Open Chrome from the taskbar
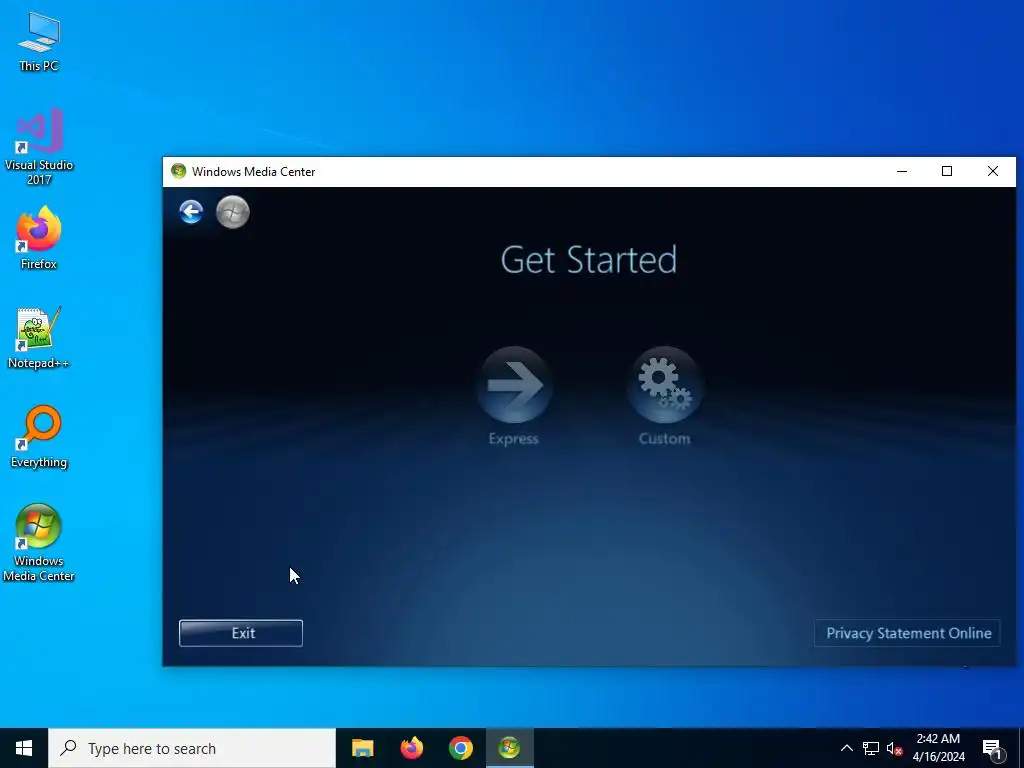1024x768 pixels. [460, 748]
